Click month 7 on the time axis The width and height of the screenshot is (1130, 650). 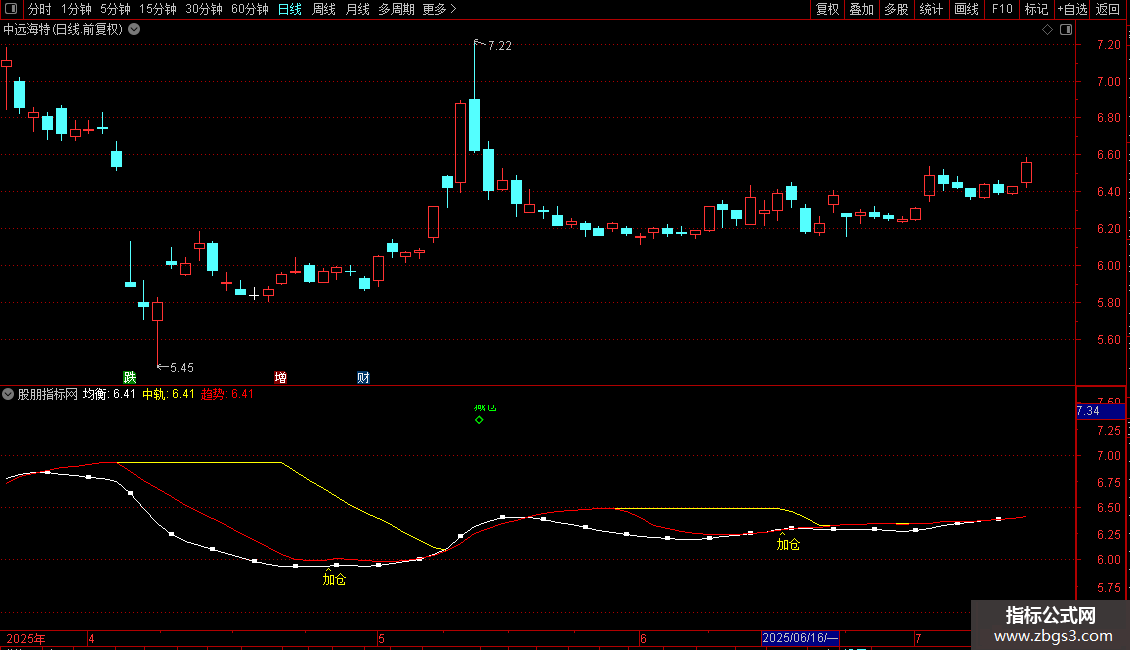pyautogui.click(x=917, y=638)
